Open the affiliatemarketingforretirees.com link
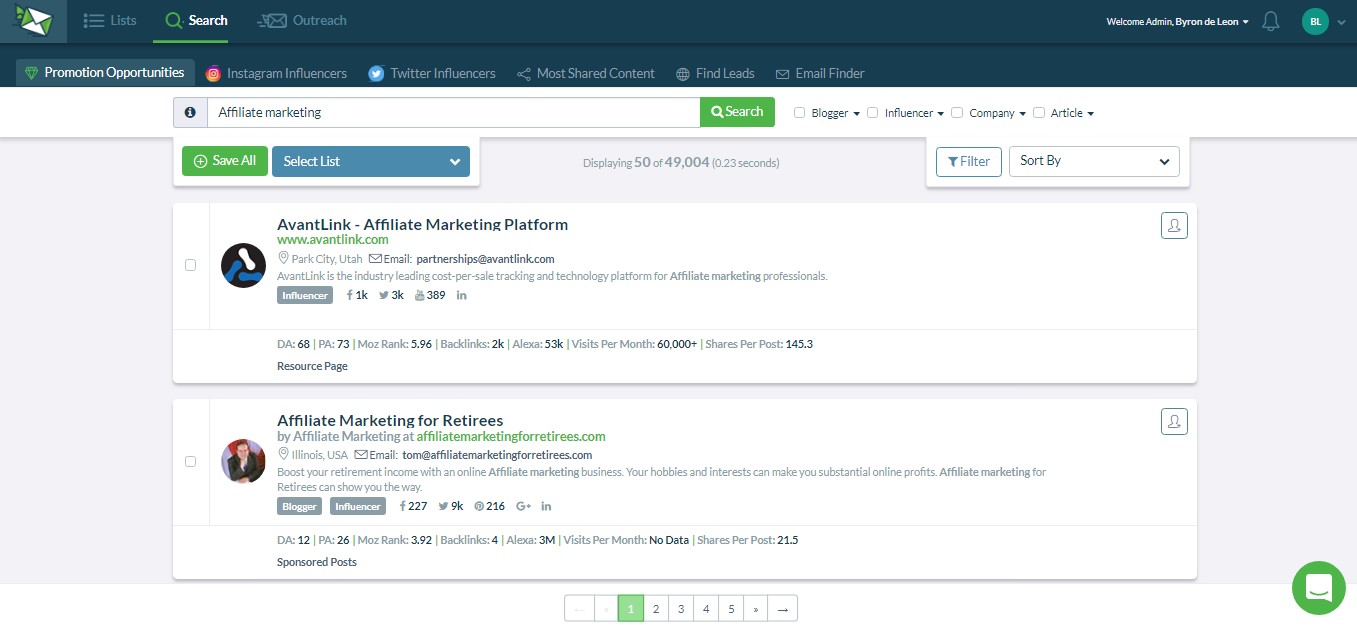This screenshot has width=1357, height=628. click(511, 436)
